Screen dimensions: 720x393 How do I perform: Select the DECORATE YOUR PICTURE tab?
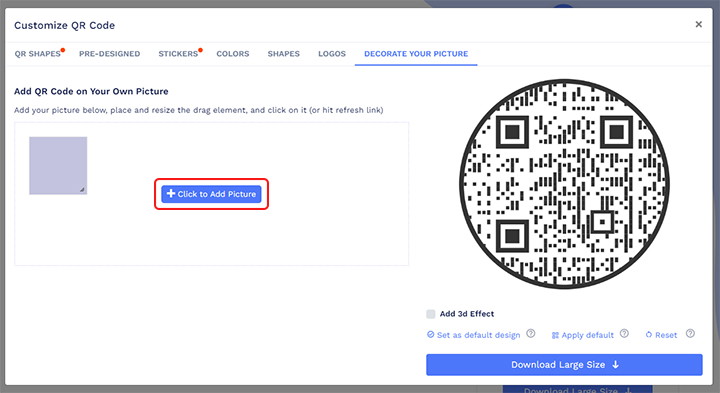tap(416, 54)
